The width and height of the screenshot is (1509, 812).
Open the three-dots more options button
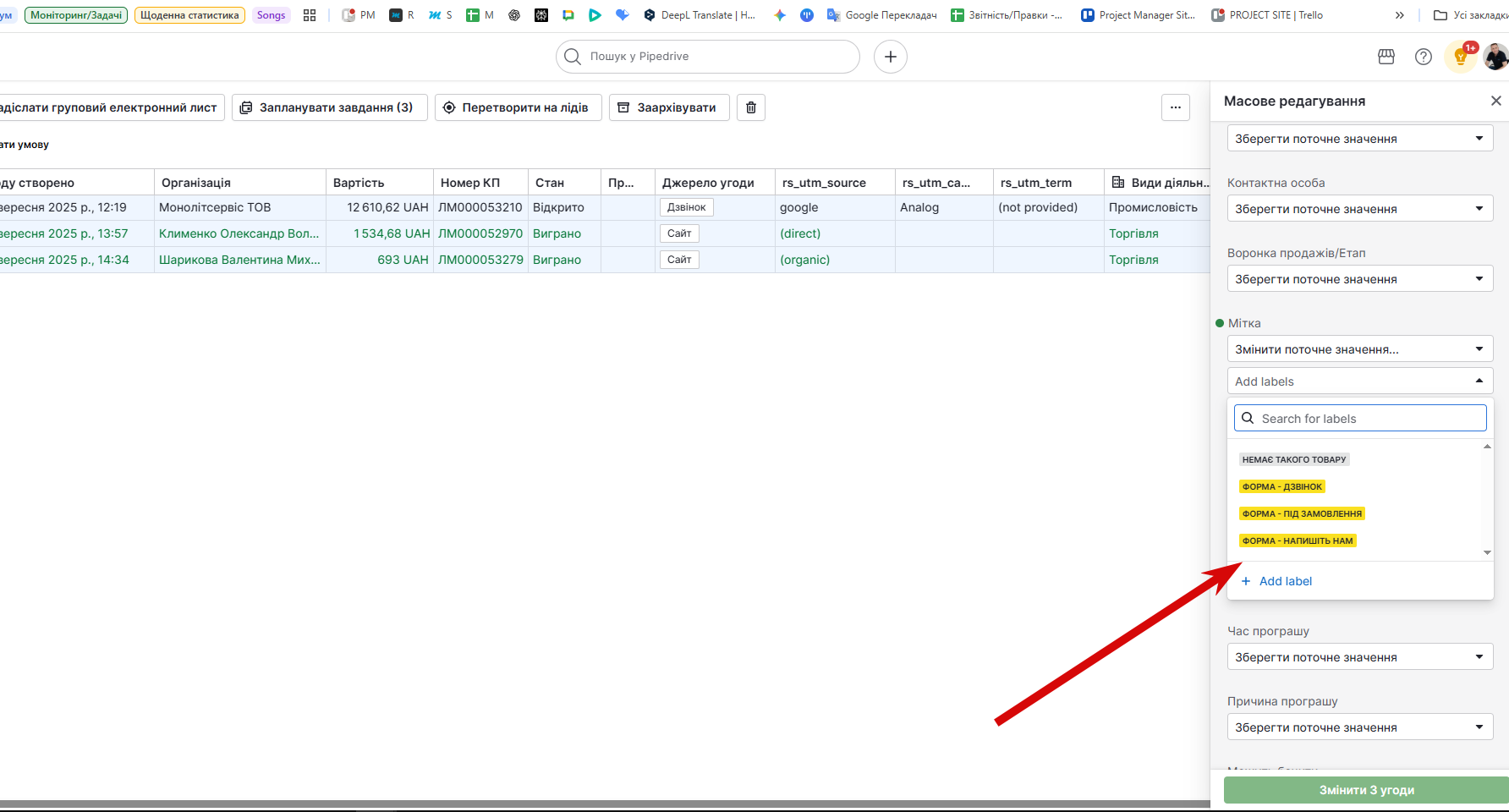point(1176,107)
